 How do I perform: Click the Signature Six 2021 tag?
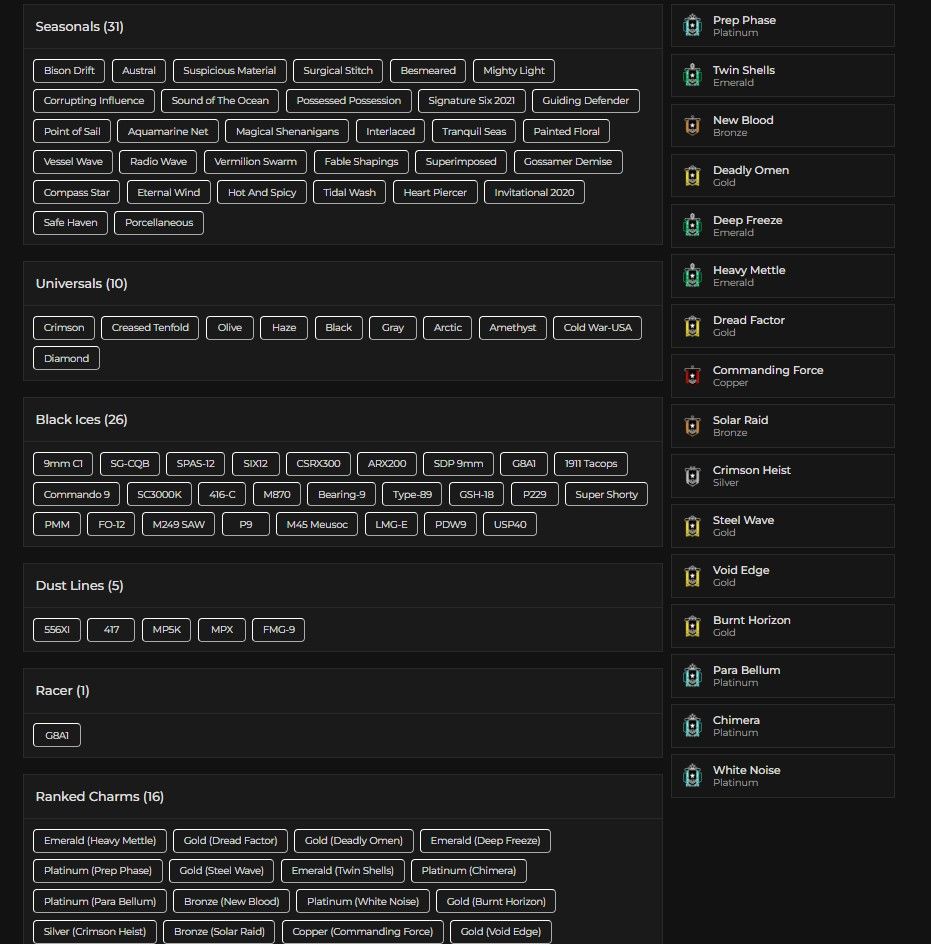(x=472, y=101)
